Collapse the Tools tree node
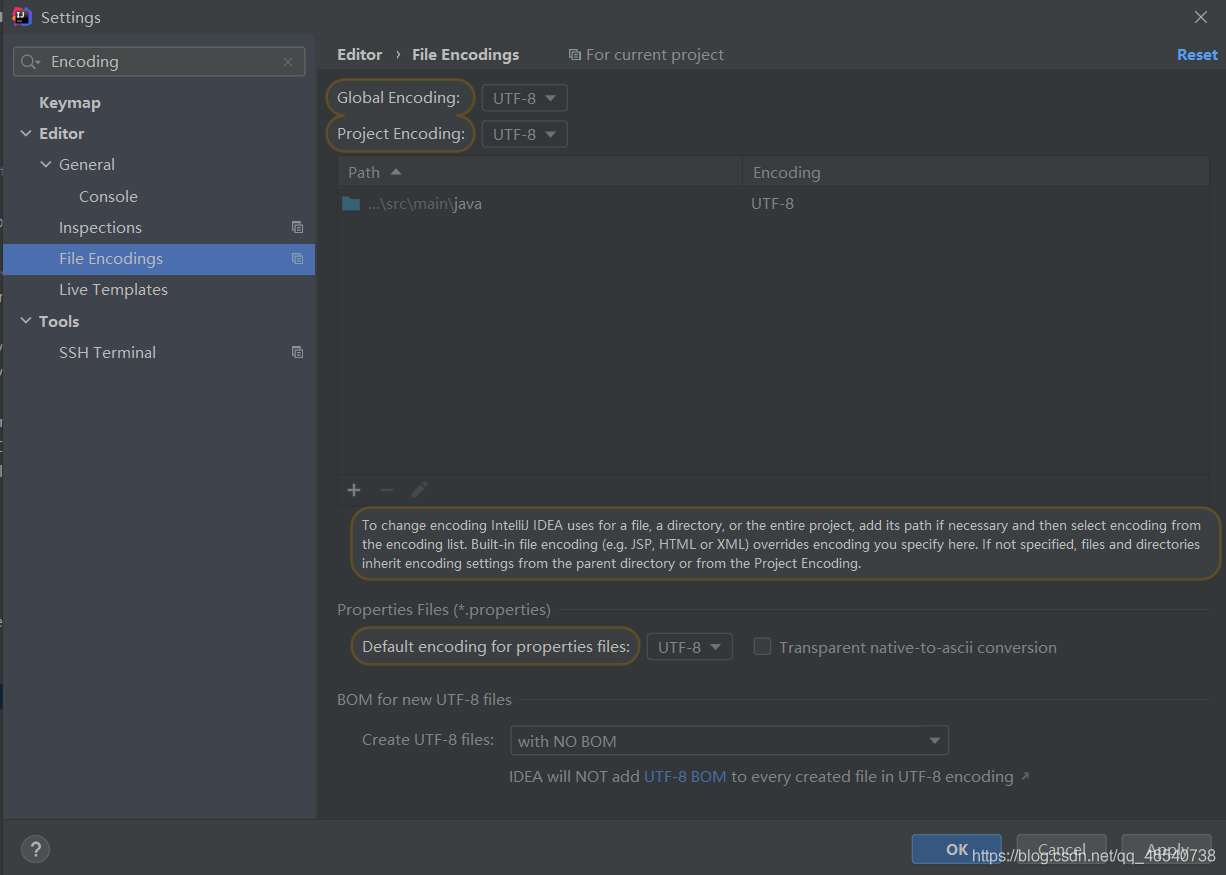1226x875 pixels. click(x=25, y=321)
